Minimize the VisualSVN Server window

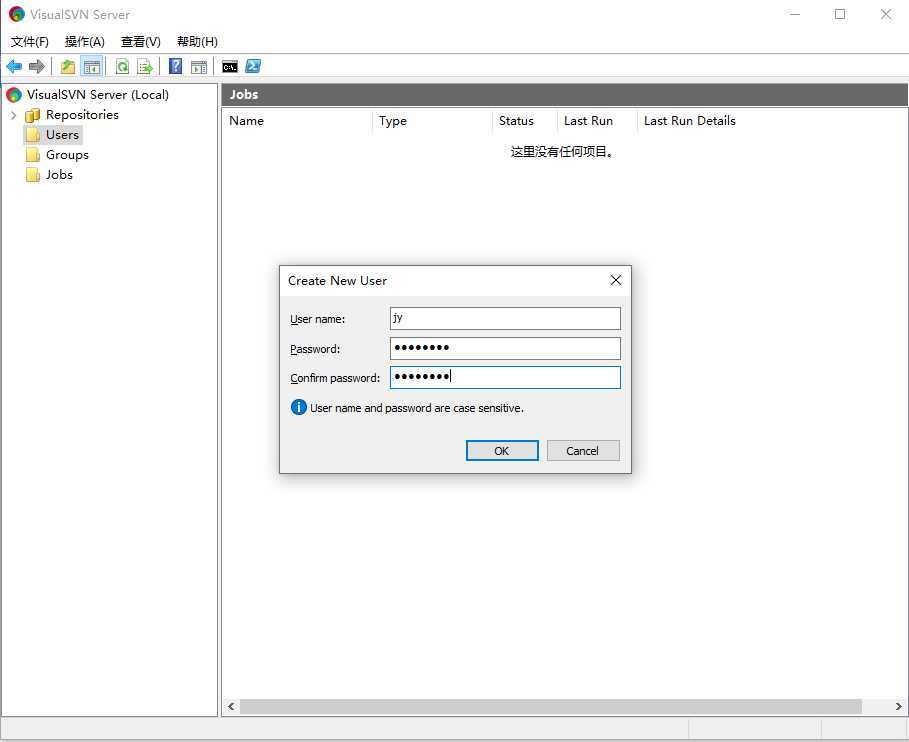795,14
